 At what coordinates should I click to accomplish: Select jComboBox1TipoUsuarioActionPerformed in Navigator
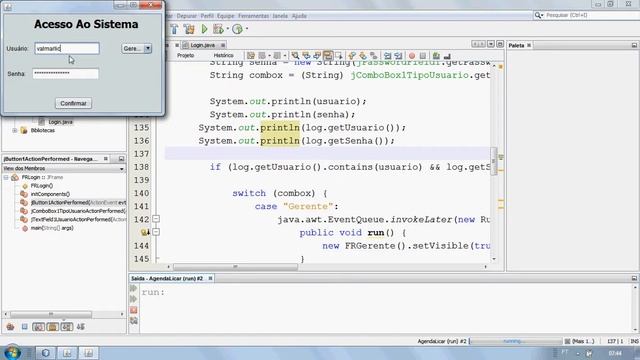pyautogui.click(x=78, y=211)
